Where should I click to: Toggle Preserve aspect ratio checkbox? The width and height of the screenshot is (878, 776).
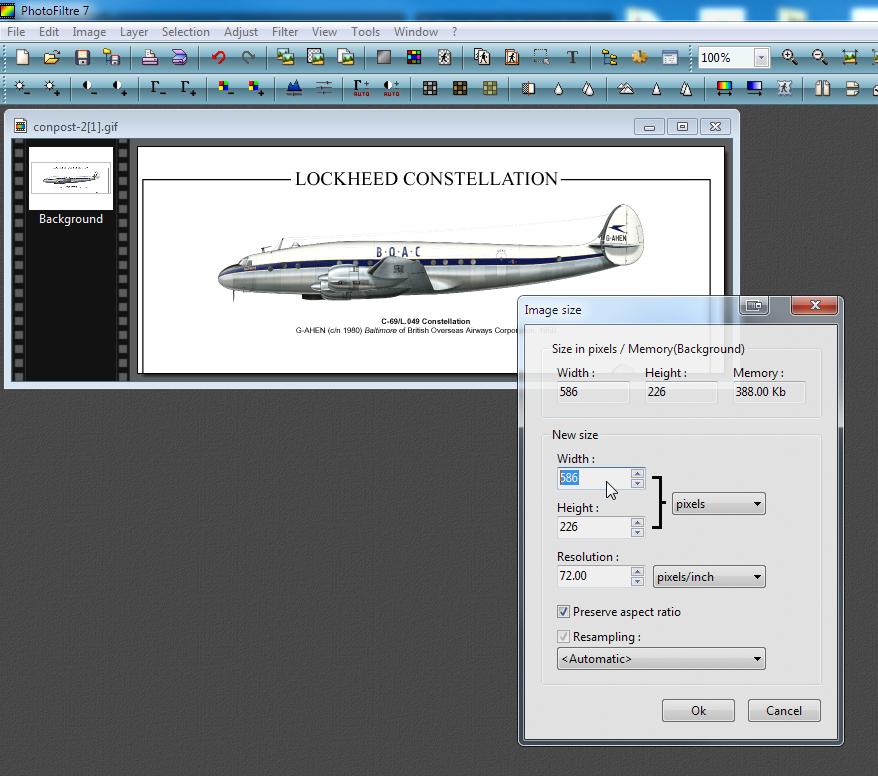(563, 611)
